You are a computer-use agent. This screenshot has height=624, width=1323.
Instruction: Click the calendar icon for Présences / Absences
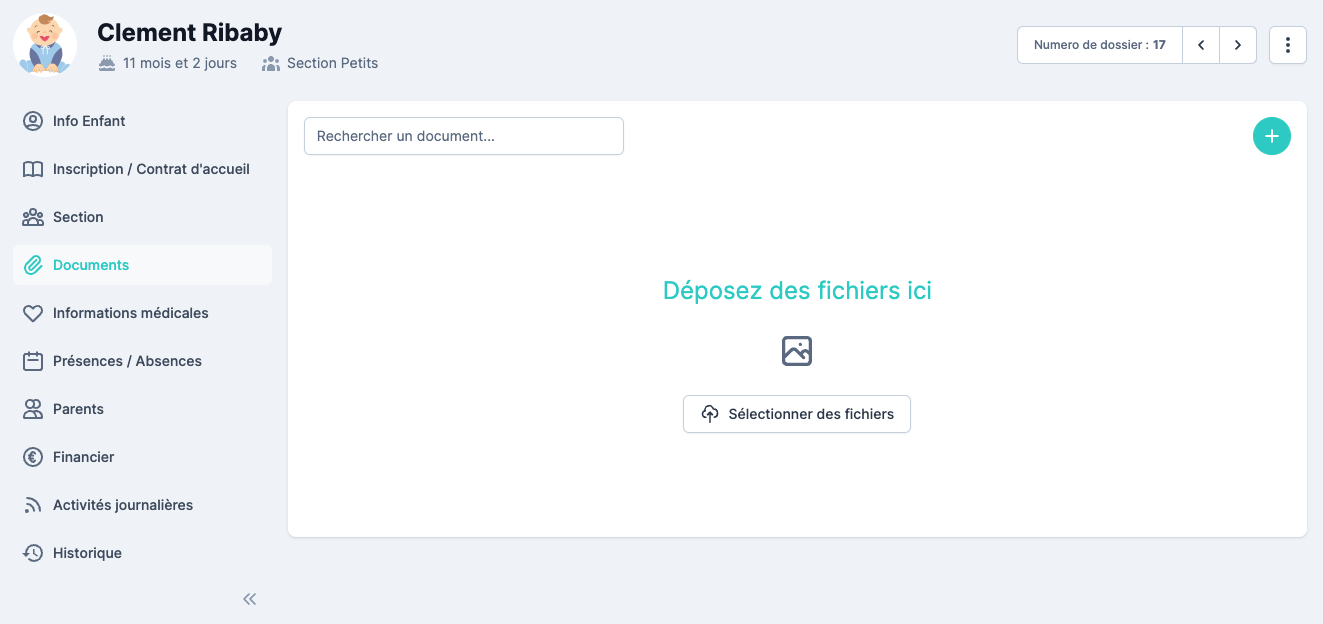pos(33,361)
